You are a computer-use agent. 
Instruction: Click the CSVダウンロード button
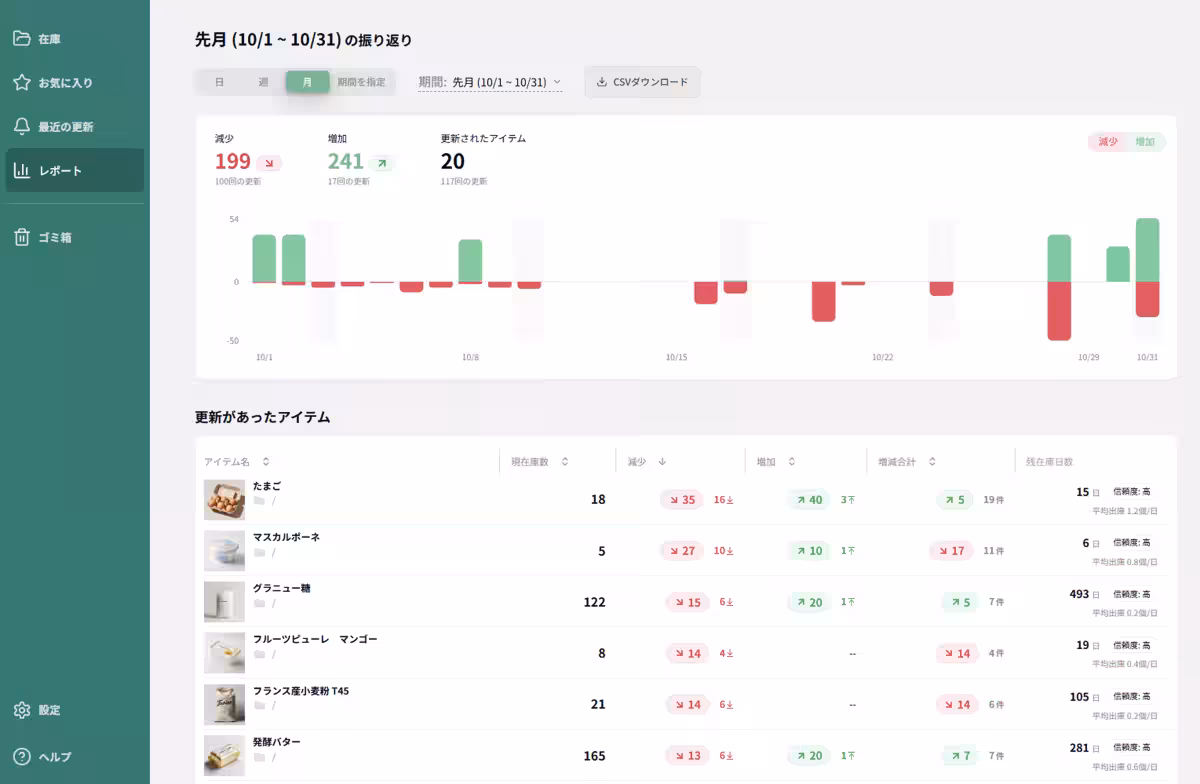point(642,82)
